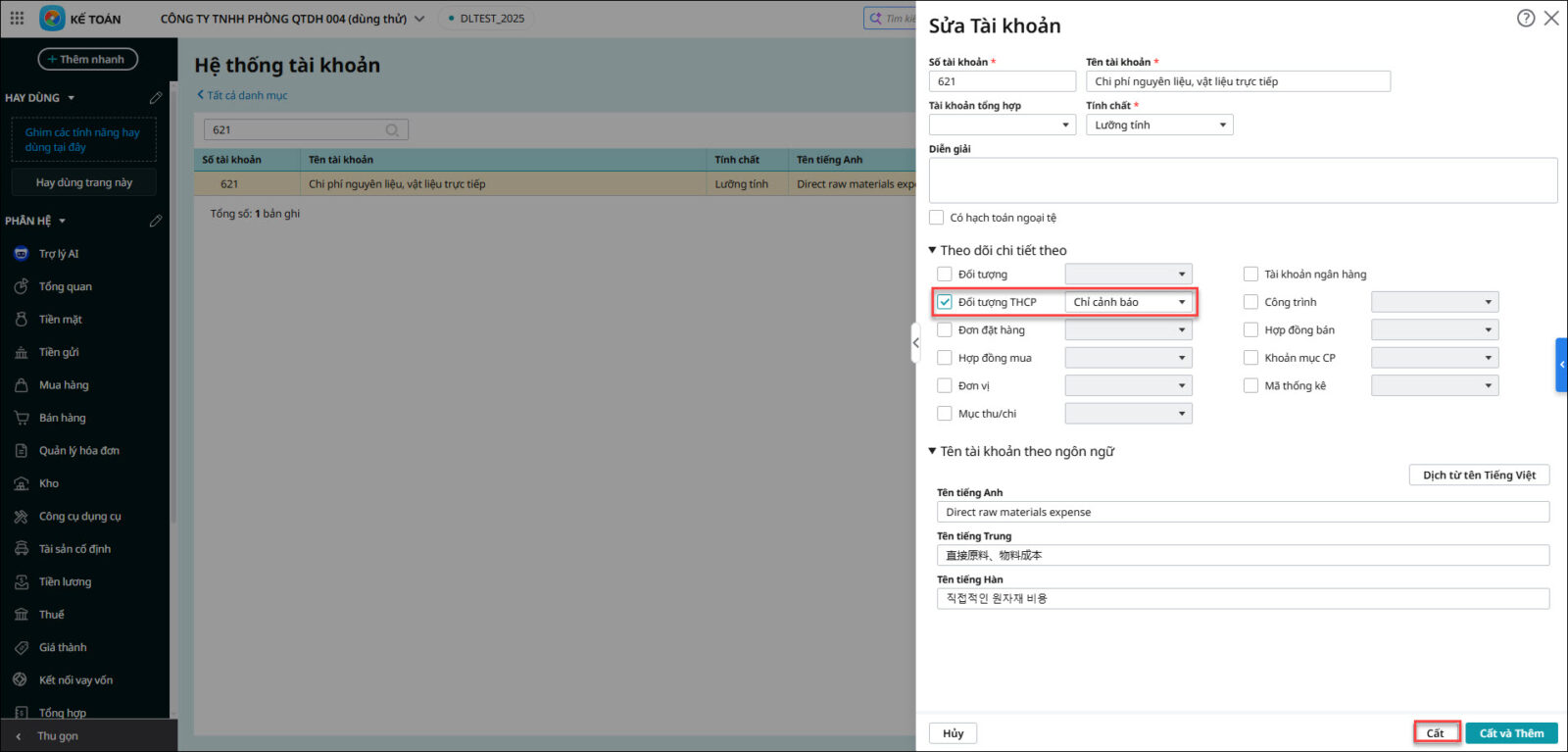Screen dimensions: 1568x752
Task: Click the Kho warehouse icon
Action: pos(22,483)
